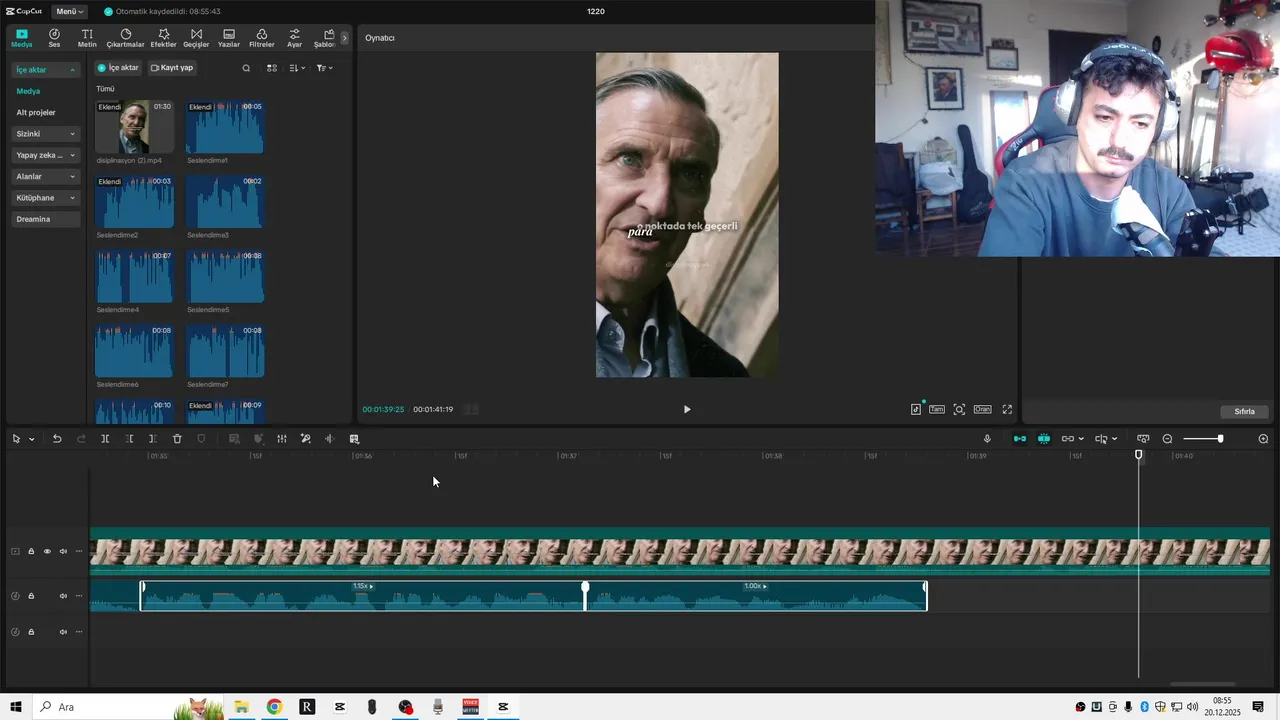The image size is (1280, 720).
Task: Play the preview in the player
Action: 687,409
